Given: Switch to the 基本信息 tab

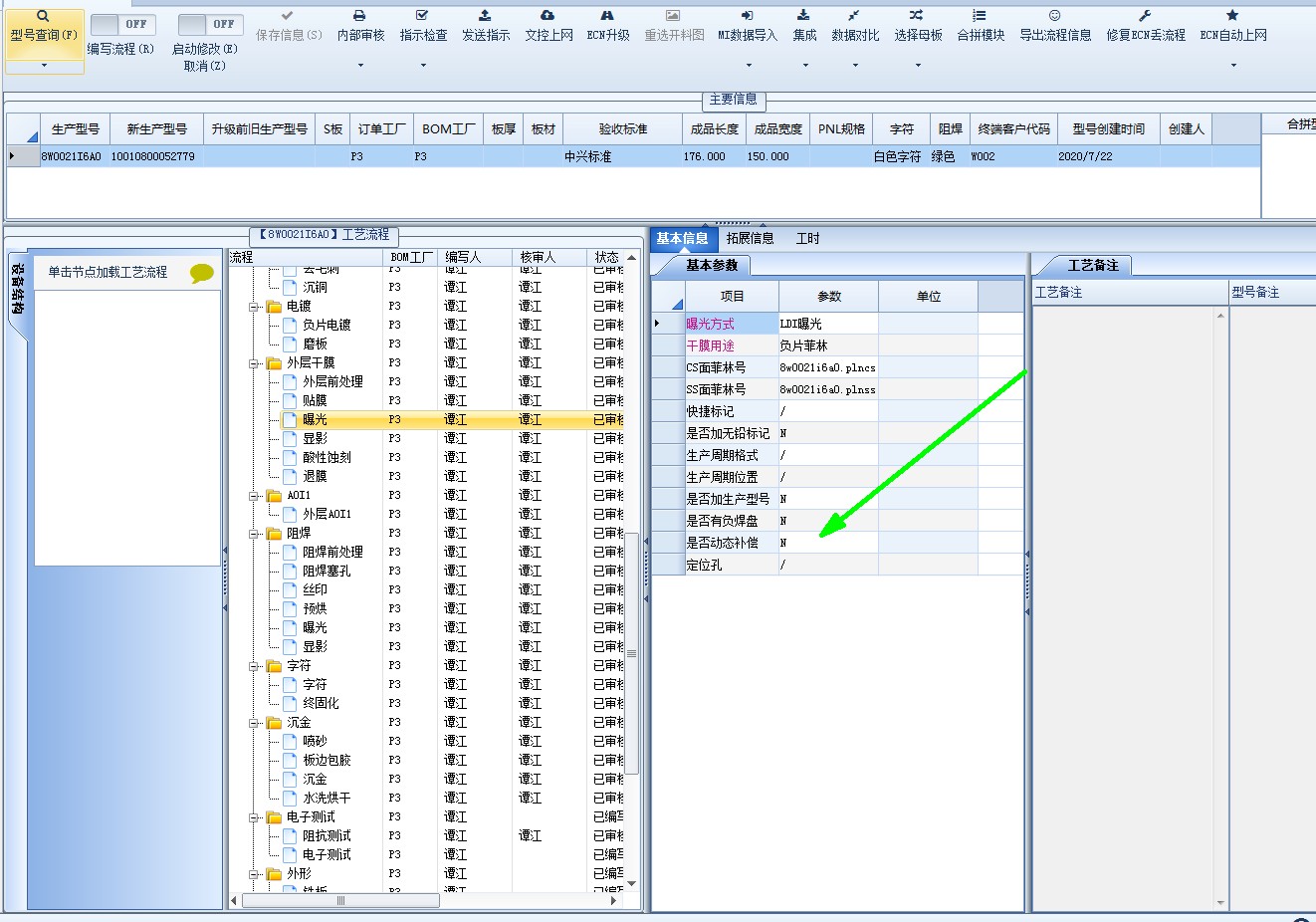Looking at the screenshot, I should click(682, 238).
